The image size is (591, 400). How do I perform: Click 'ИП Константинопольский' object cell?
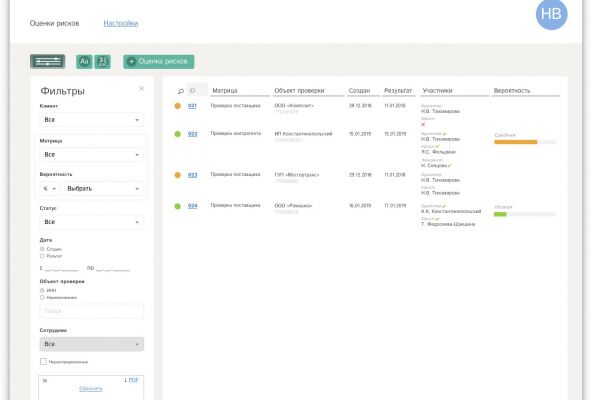pos(303,134)
